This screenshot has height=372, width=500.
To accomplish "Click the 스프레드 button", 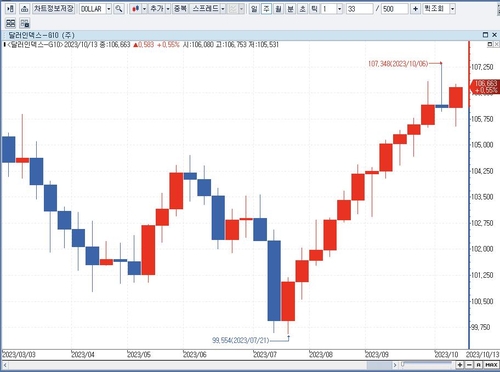I will click(205, 9).
